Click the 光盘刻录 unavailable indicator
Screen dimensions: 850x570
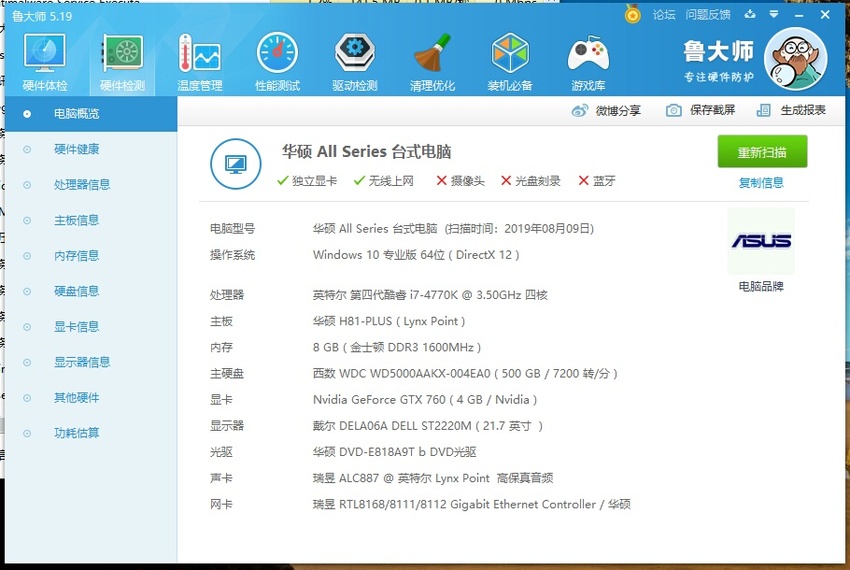pyautogui.click(x=531, y=181)
